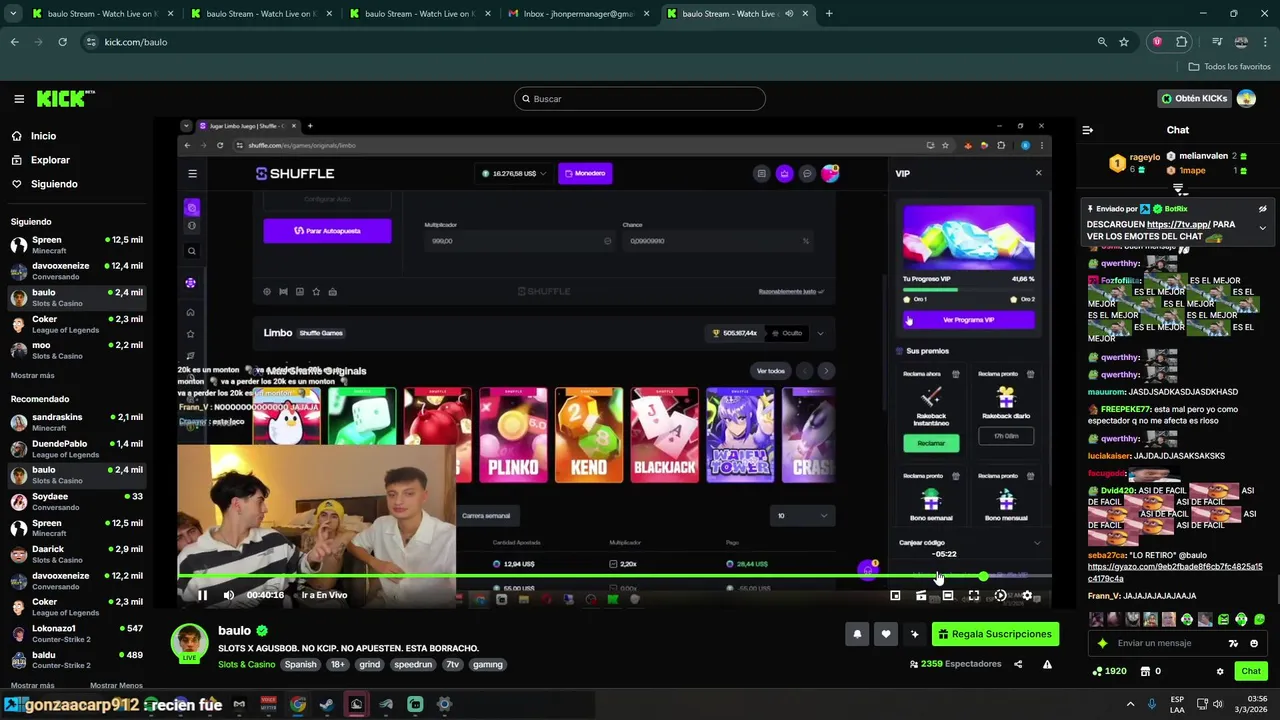This screenshot has width=1280, height=720.
Task: Open a new browser tab
Action: 829,14
